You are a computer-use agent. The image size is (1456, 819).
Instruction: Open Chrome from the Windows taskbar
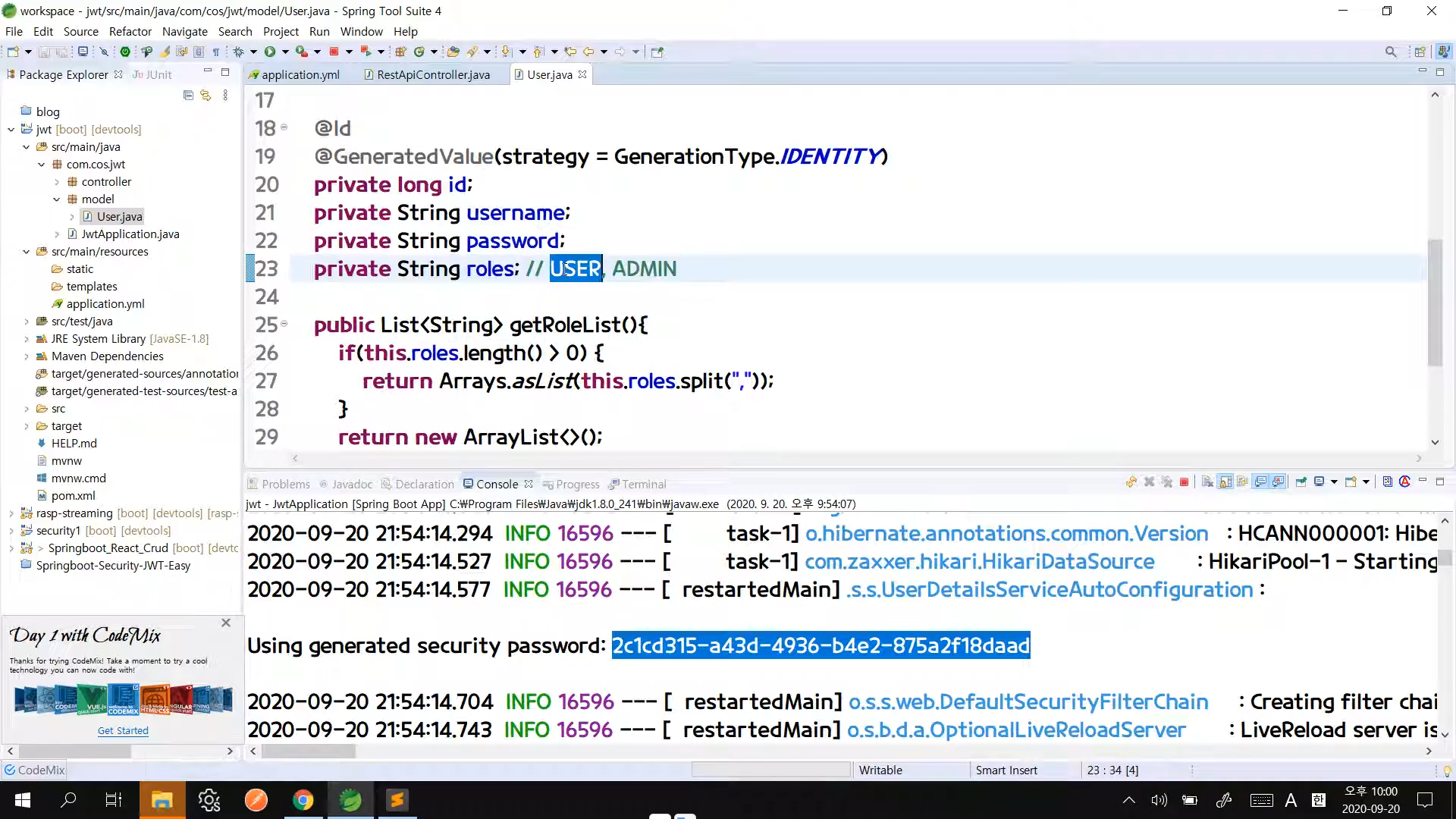tap(303, 800)
